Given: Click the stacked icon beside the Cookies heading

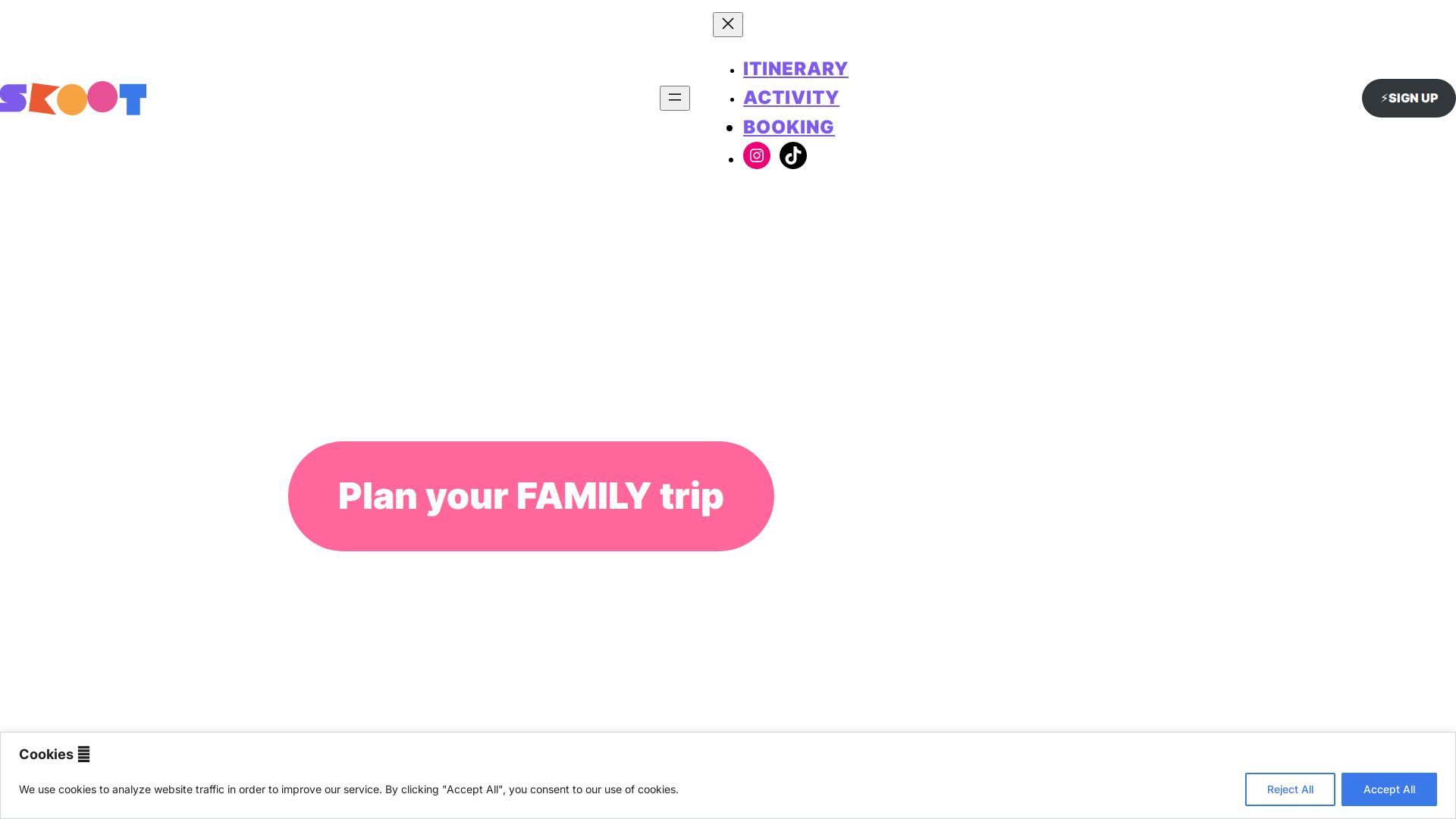Looking at the screenshot, I should tap(83, 755).
